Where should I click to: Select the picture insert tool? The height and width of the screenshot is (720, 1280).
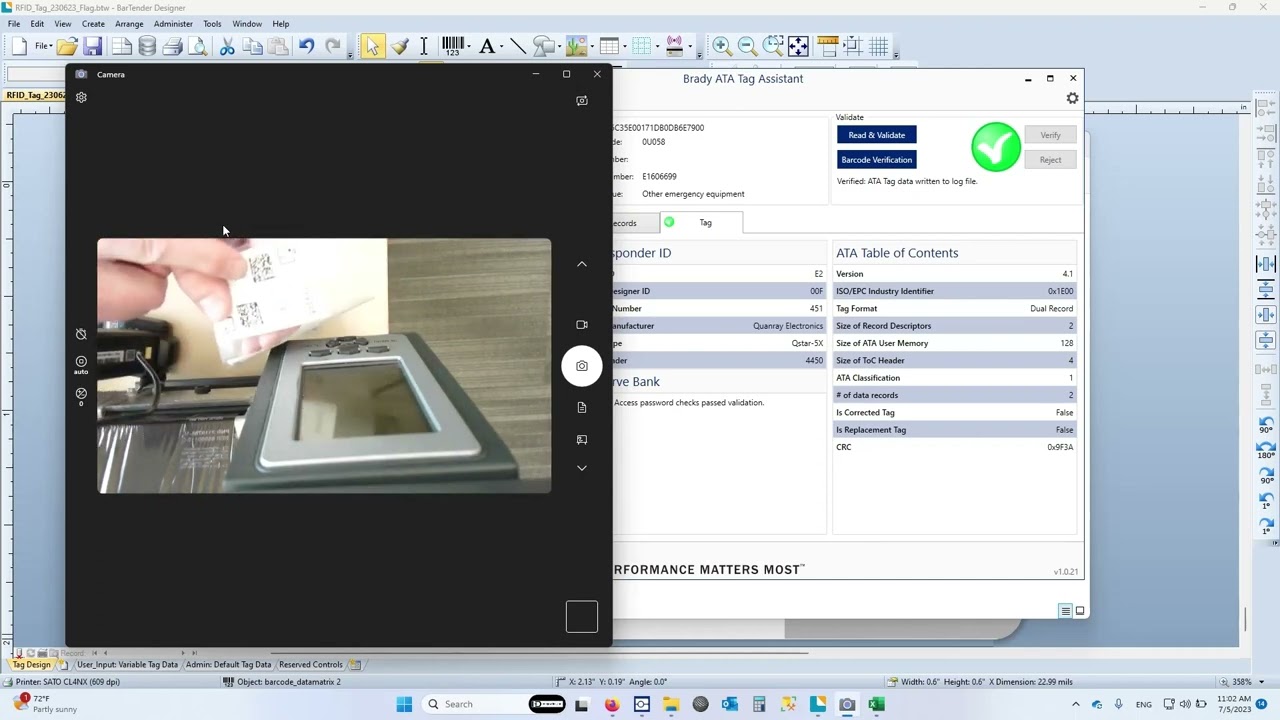[576, 46]
